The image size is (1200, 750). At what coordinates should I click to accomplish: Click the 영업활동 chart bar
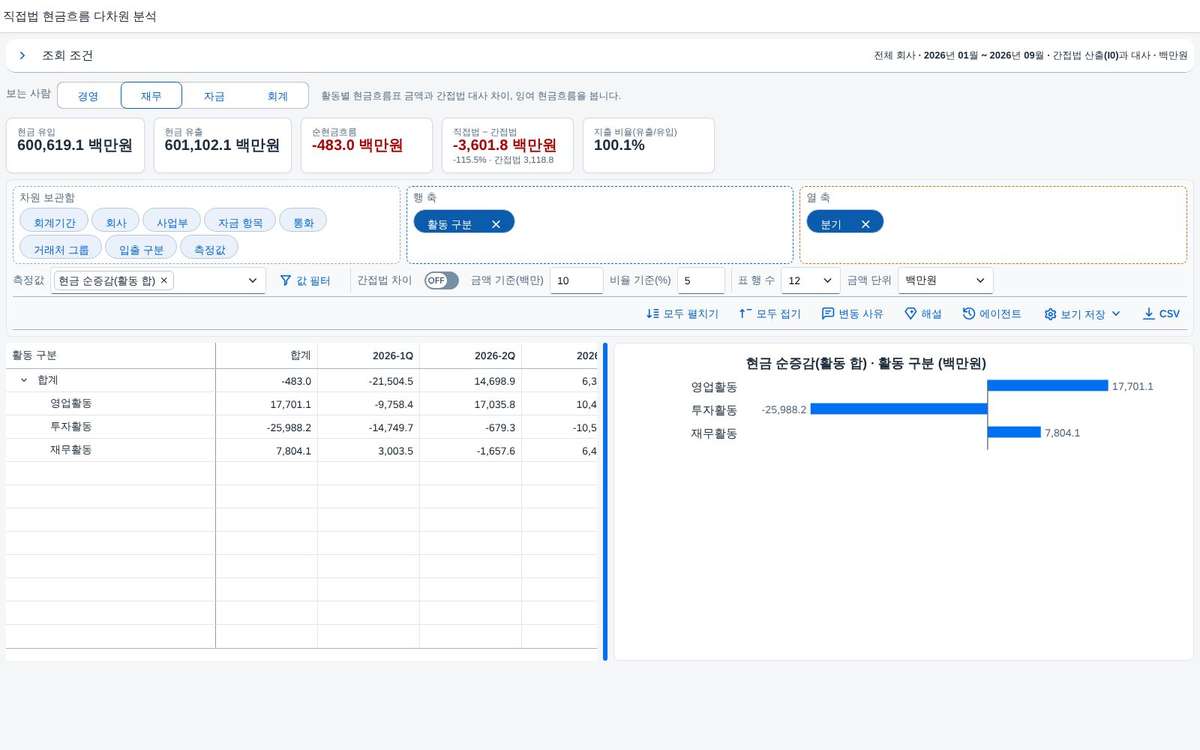coord(1047,386)
